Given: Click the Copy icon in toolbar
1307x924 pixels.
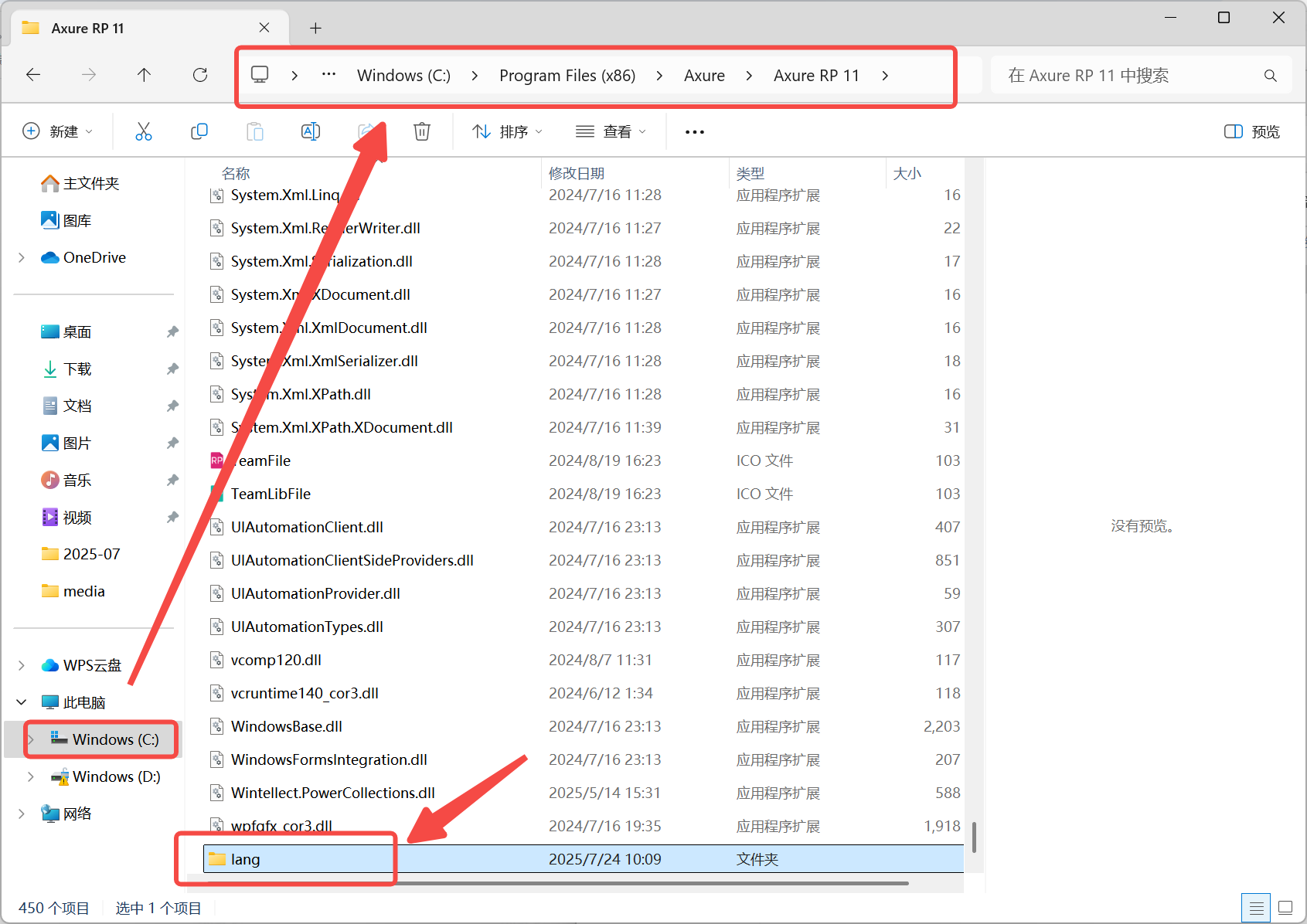Looking at the screenshot, I should [x=199, y=131].
